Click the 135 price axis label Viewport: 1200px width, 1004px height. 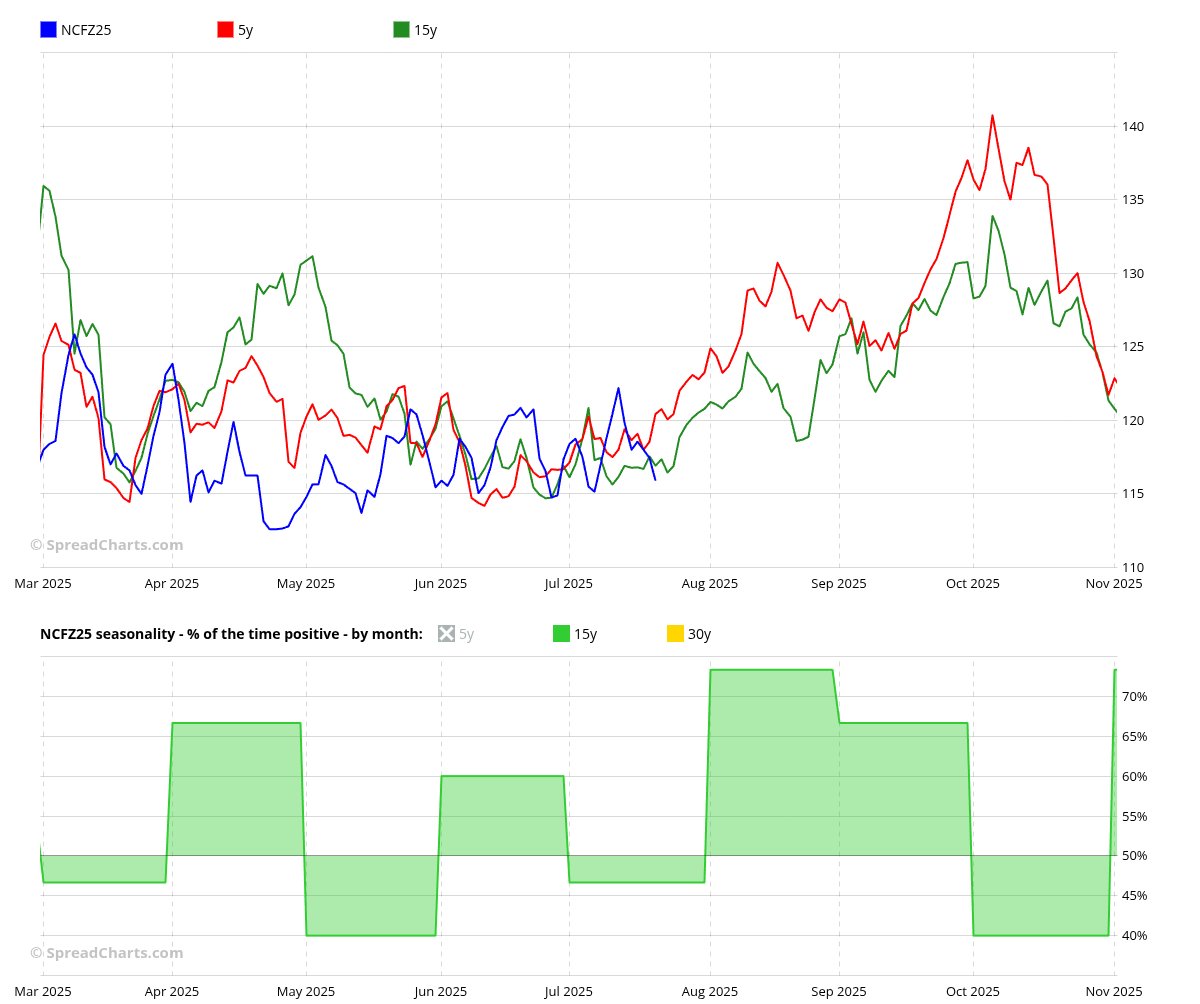(x=1134, y=200)
